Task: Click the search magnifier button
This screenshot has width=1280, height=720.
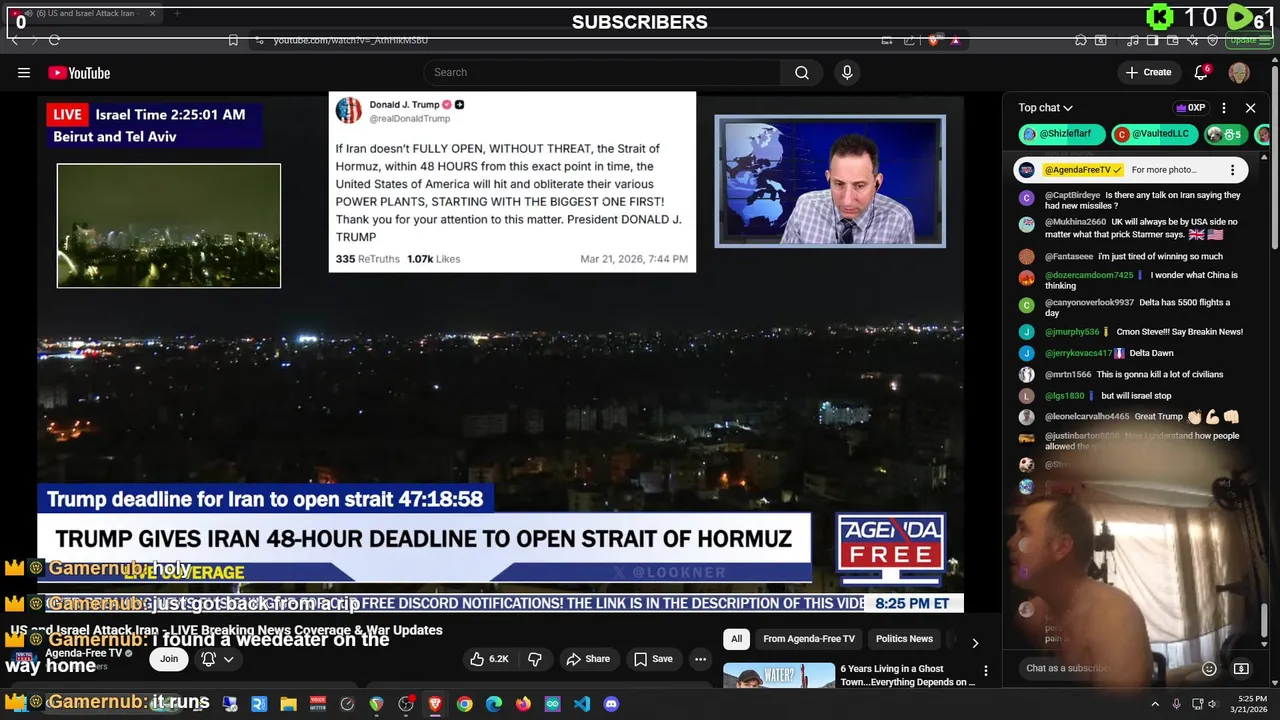Action: 802,72
